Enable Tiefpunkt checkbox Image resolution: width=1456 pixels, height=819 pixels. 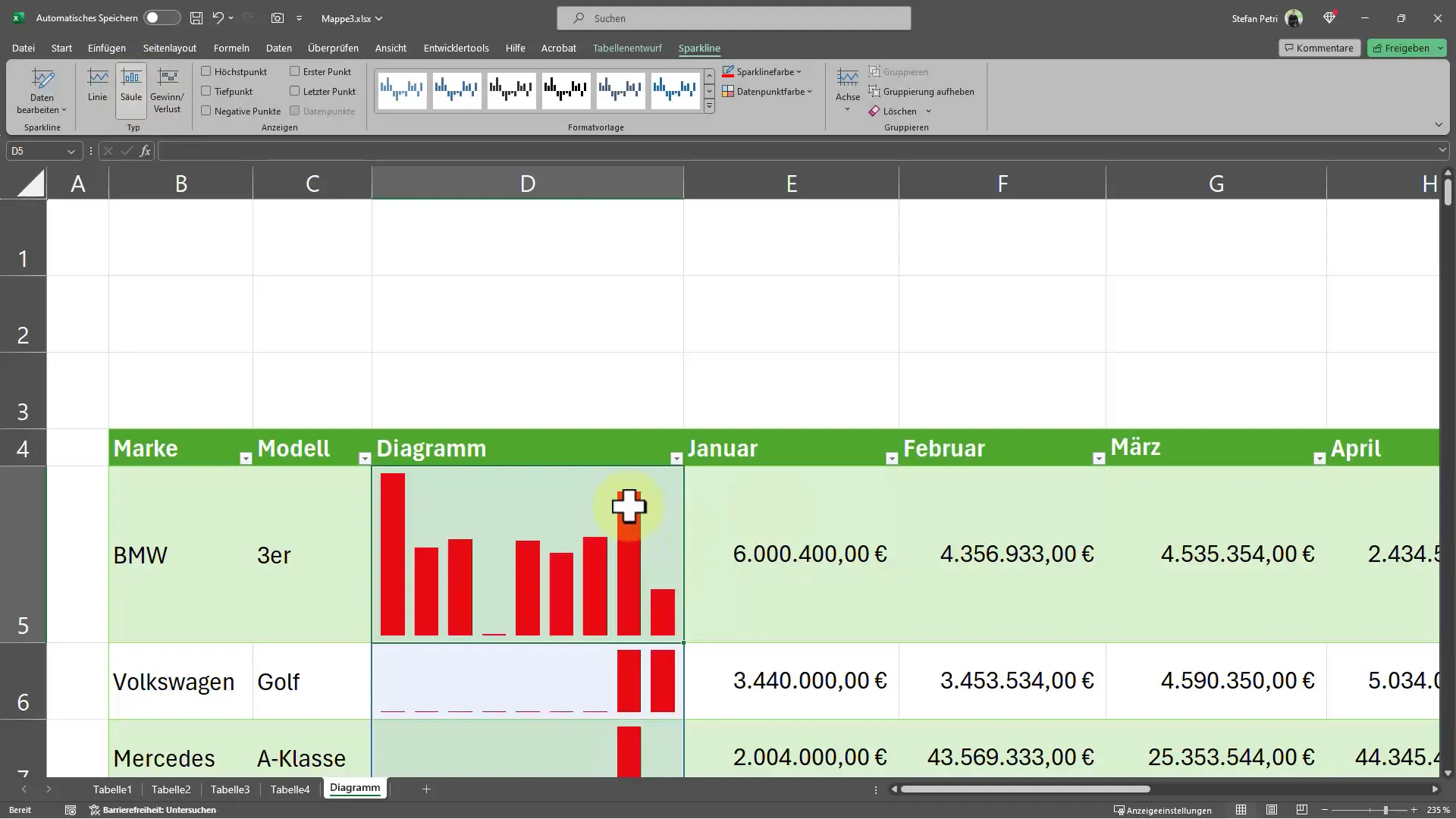[206, 91]
